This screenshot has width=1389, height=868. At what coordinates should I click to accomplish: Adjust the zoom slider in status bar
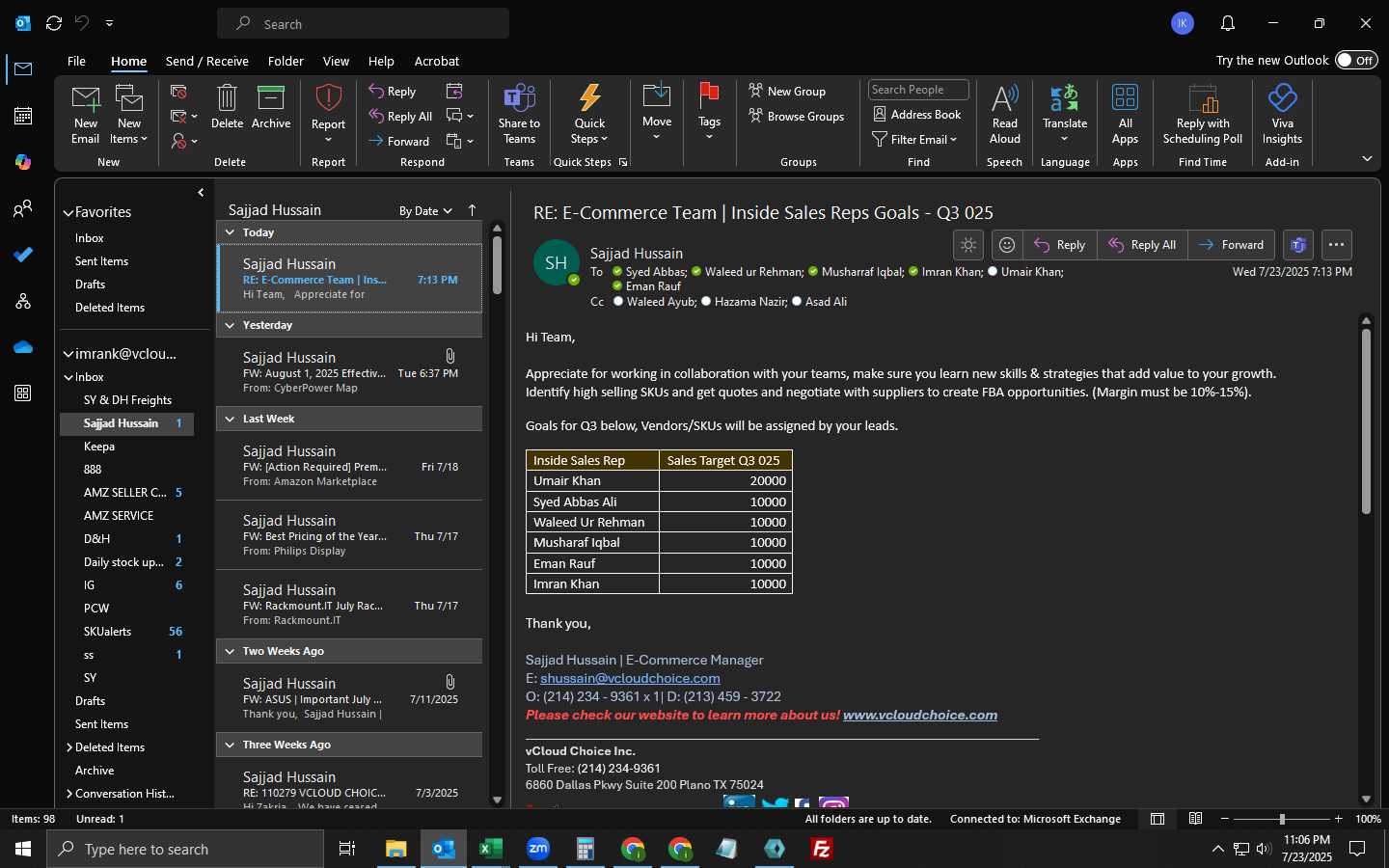pos(1282,819)
